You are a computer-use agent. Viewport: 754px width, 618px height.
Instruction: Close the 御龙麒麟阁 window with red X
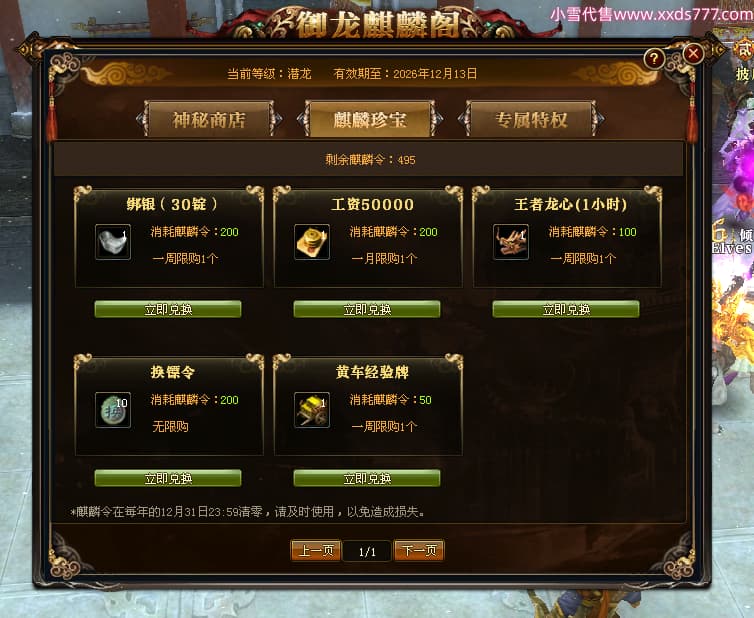pos(693,53)
